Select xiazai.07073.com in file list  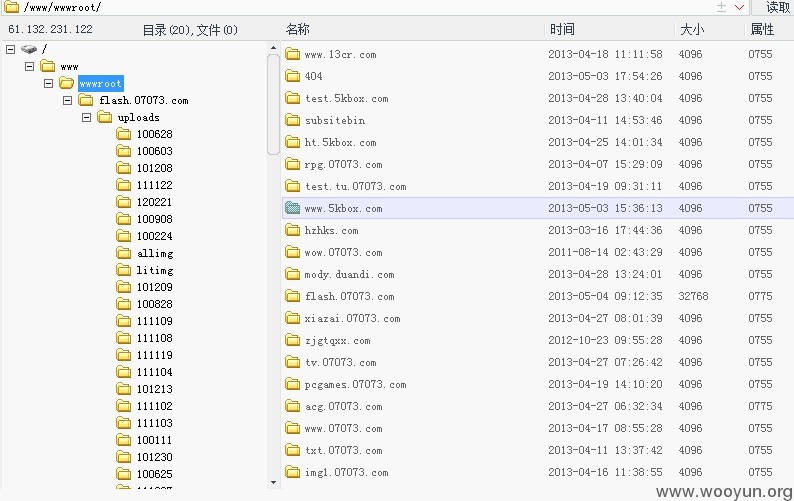[x=352, y=318]
